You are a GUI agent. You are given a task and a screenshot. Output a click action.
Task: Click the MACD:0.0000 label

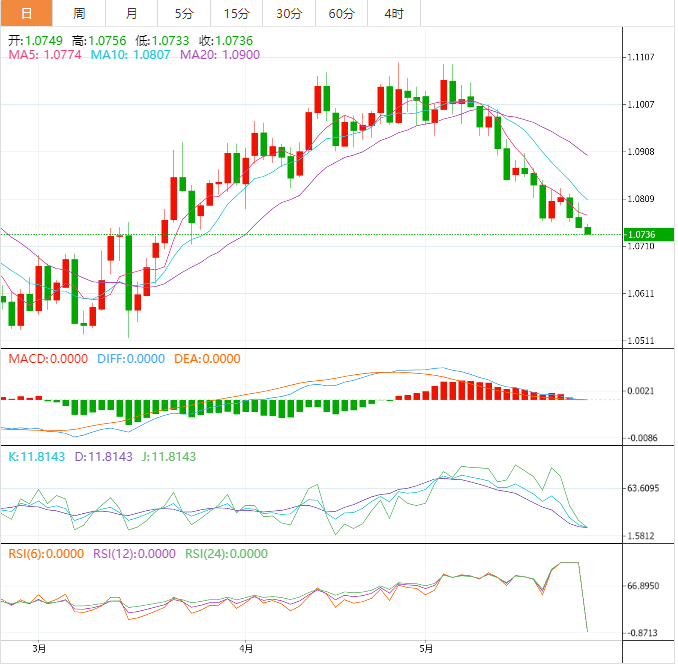(48, 359)
